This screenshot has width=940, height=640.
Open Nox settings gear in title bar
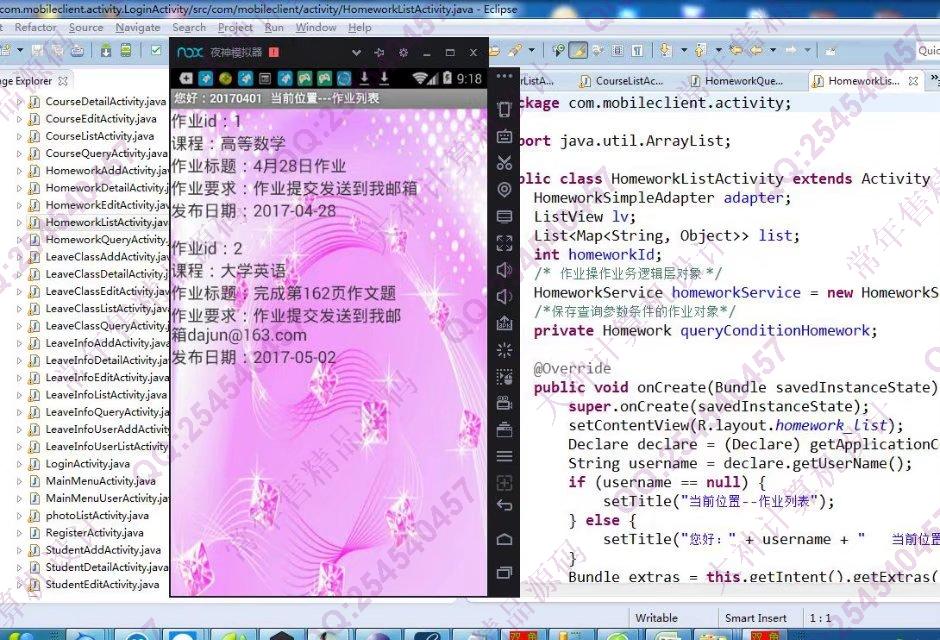(403, 53)
